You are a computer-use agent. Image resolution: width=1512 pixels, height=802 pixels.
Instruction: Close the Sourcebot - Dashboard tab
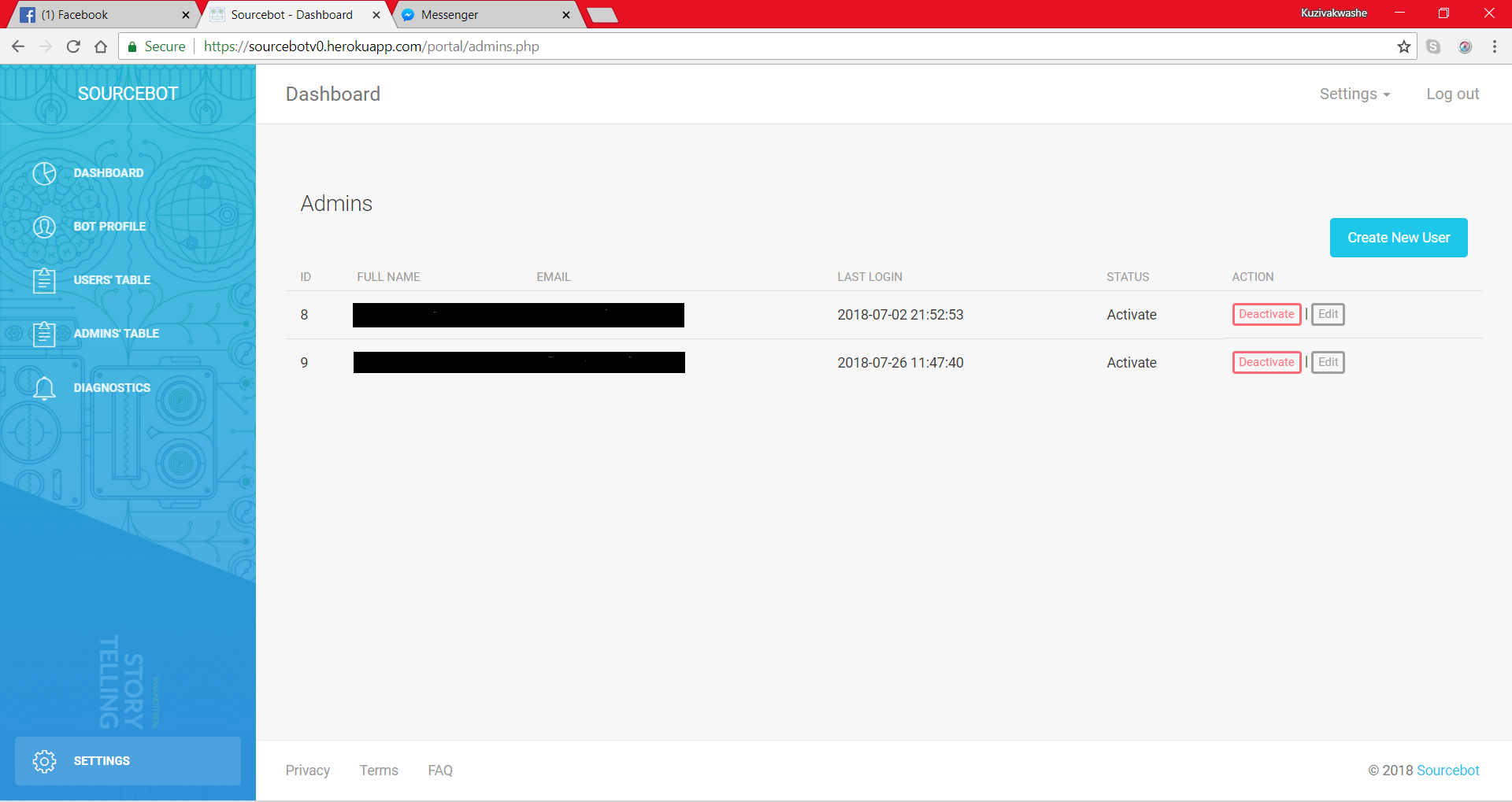click(376, 15)
